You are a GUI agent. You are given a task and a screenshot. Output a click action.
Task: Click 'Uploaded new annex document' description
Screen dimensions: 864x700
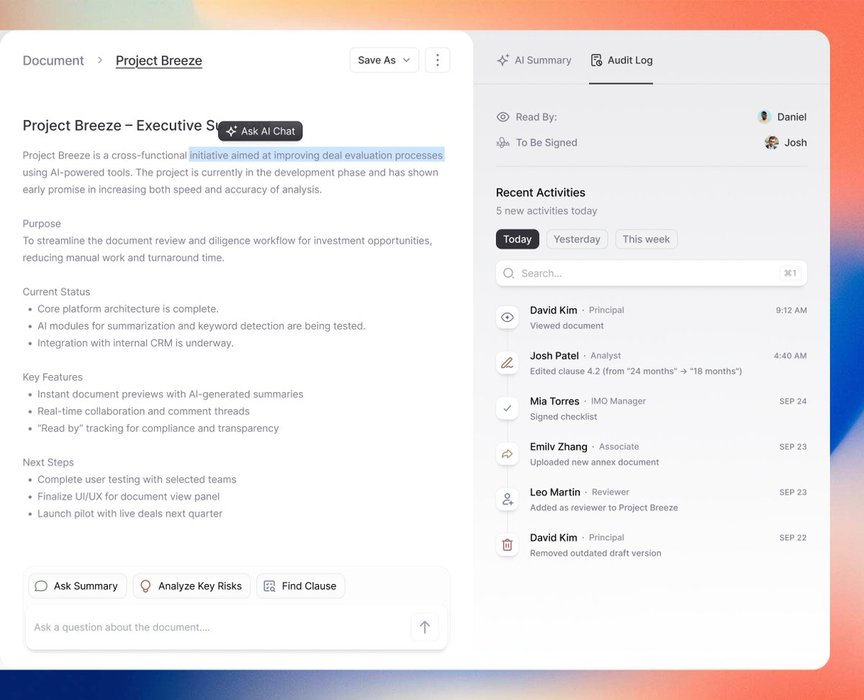click(595, 462)
